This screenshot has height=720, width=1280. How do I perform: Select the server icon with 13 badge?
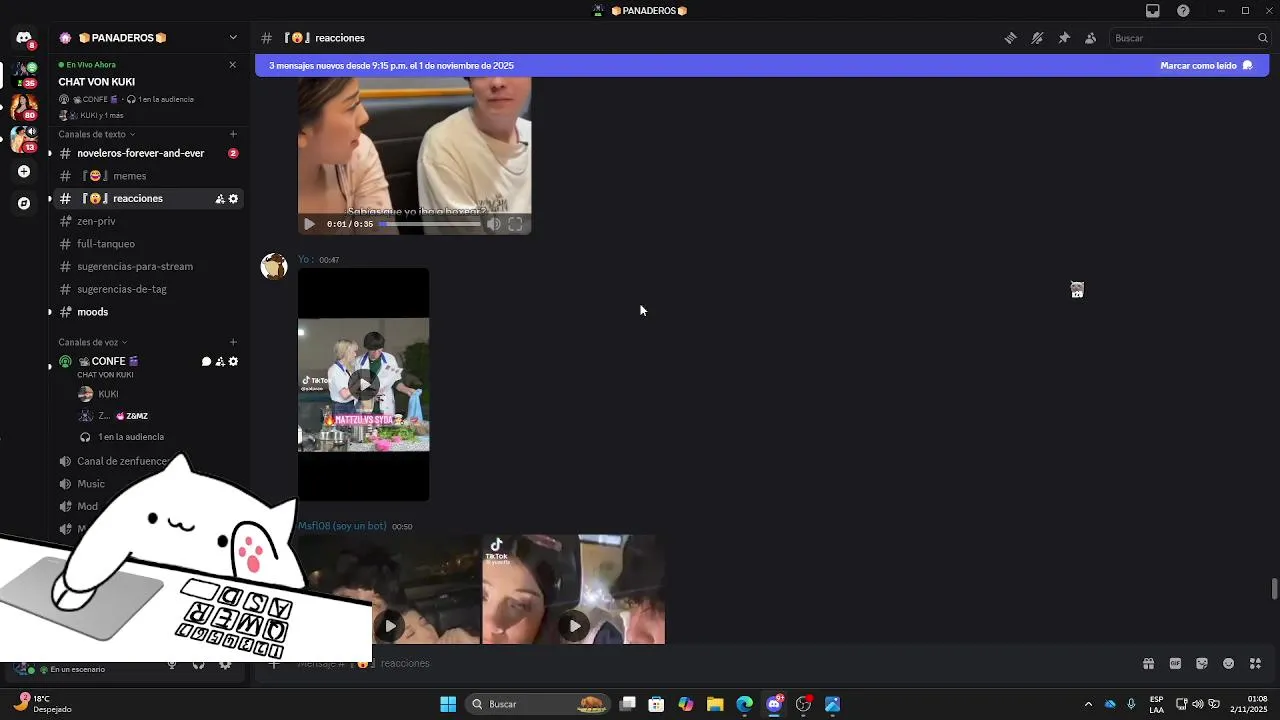tap(24, 139)
